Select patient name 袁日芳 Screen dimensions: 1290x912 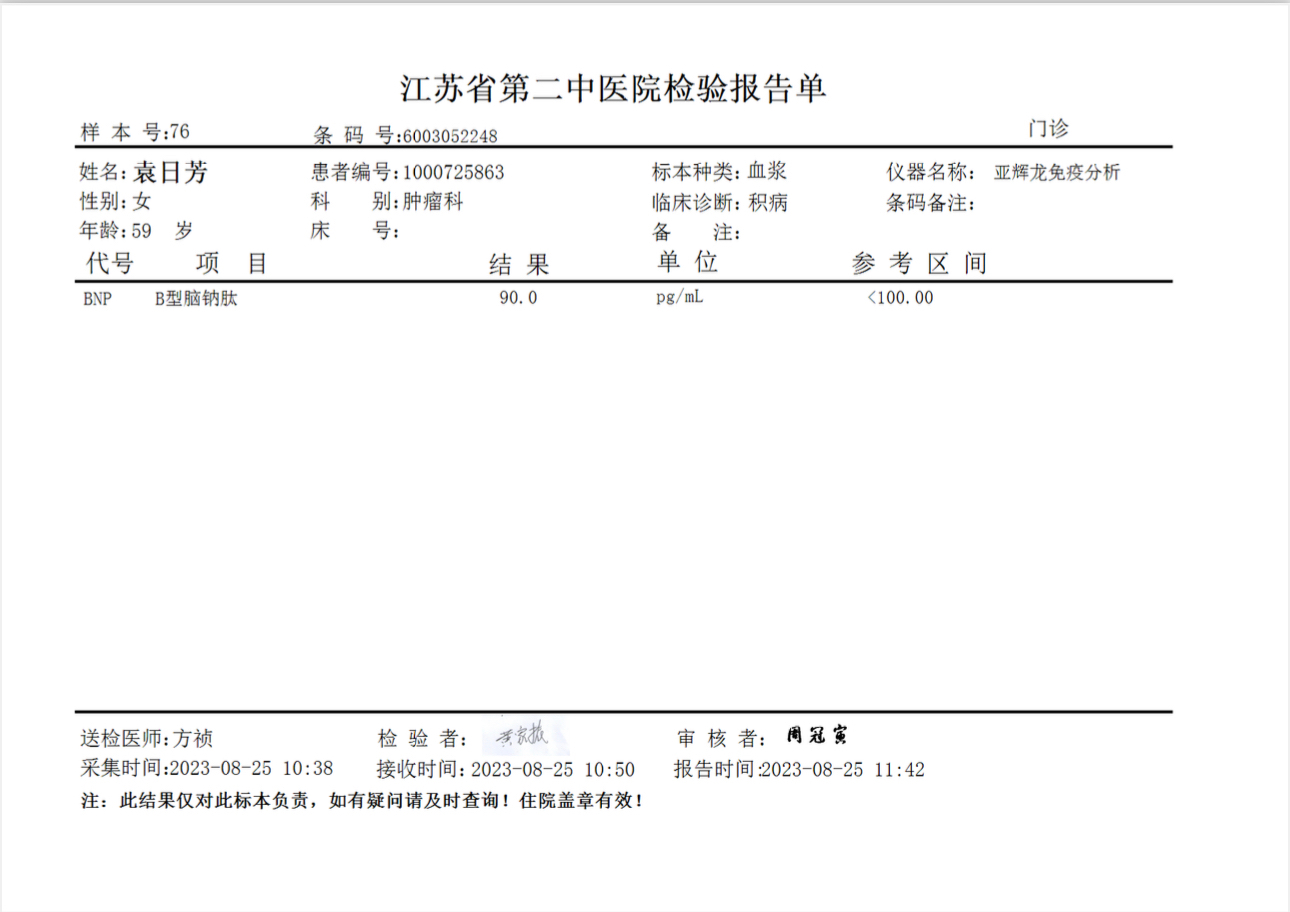click(171, 172)
